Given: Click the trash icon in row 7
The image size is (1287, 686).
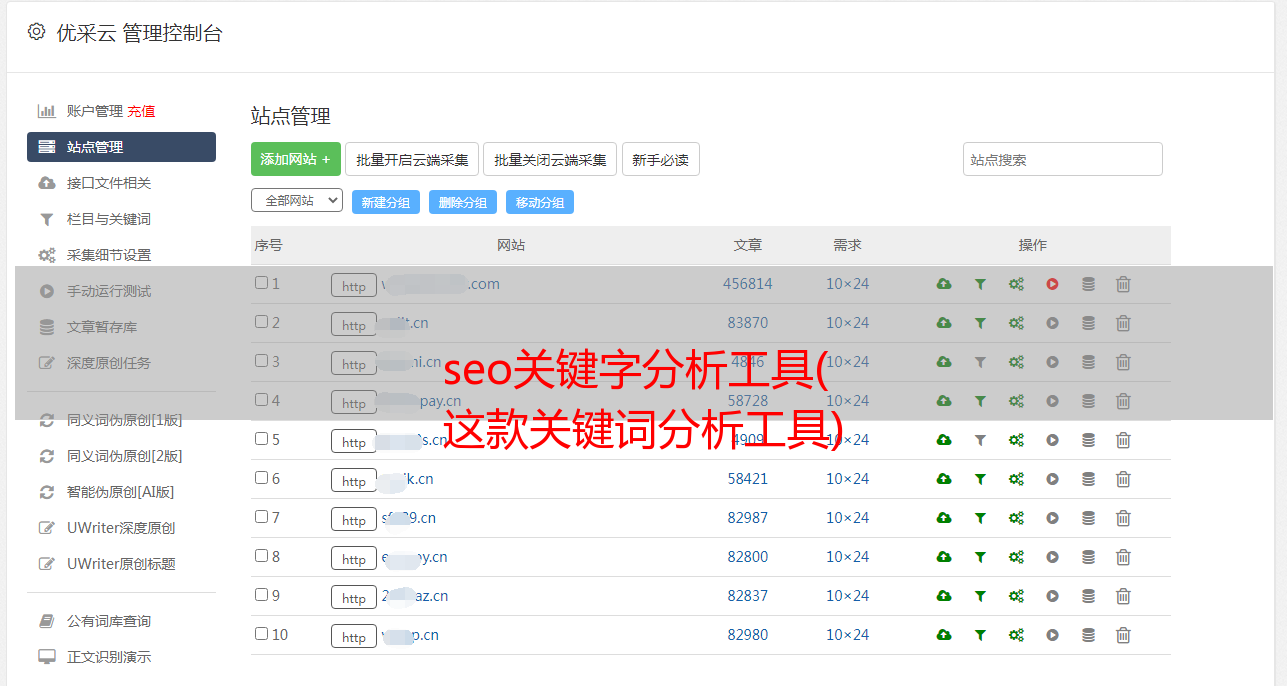Looking at the screenshot, I should (1123, 518).
